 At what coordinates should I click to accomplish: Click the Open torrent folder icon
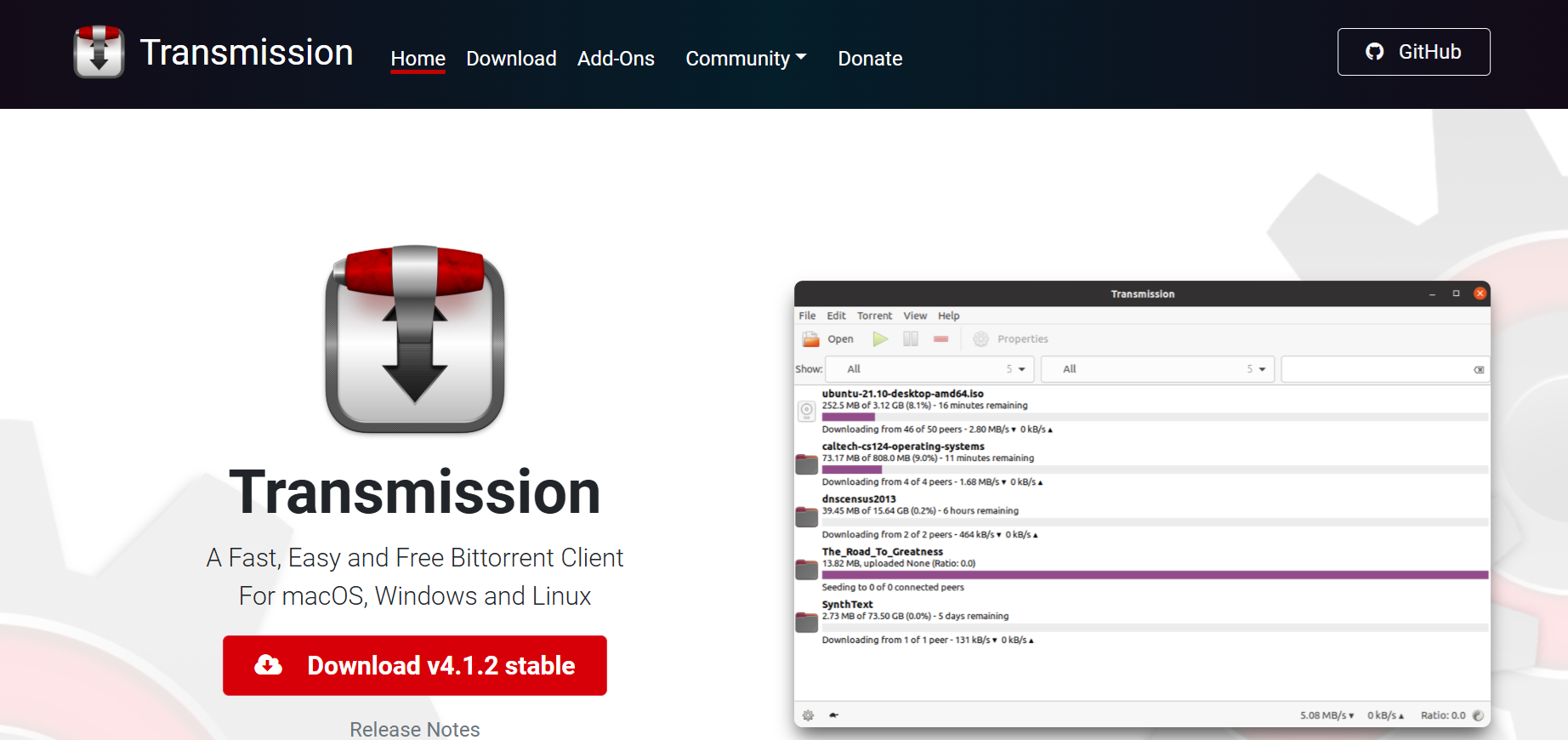tap(811, 339)
